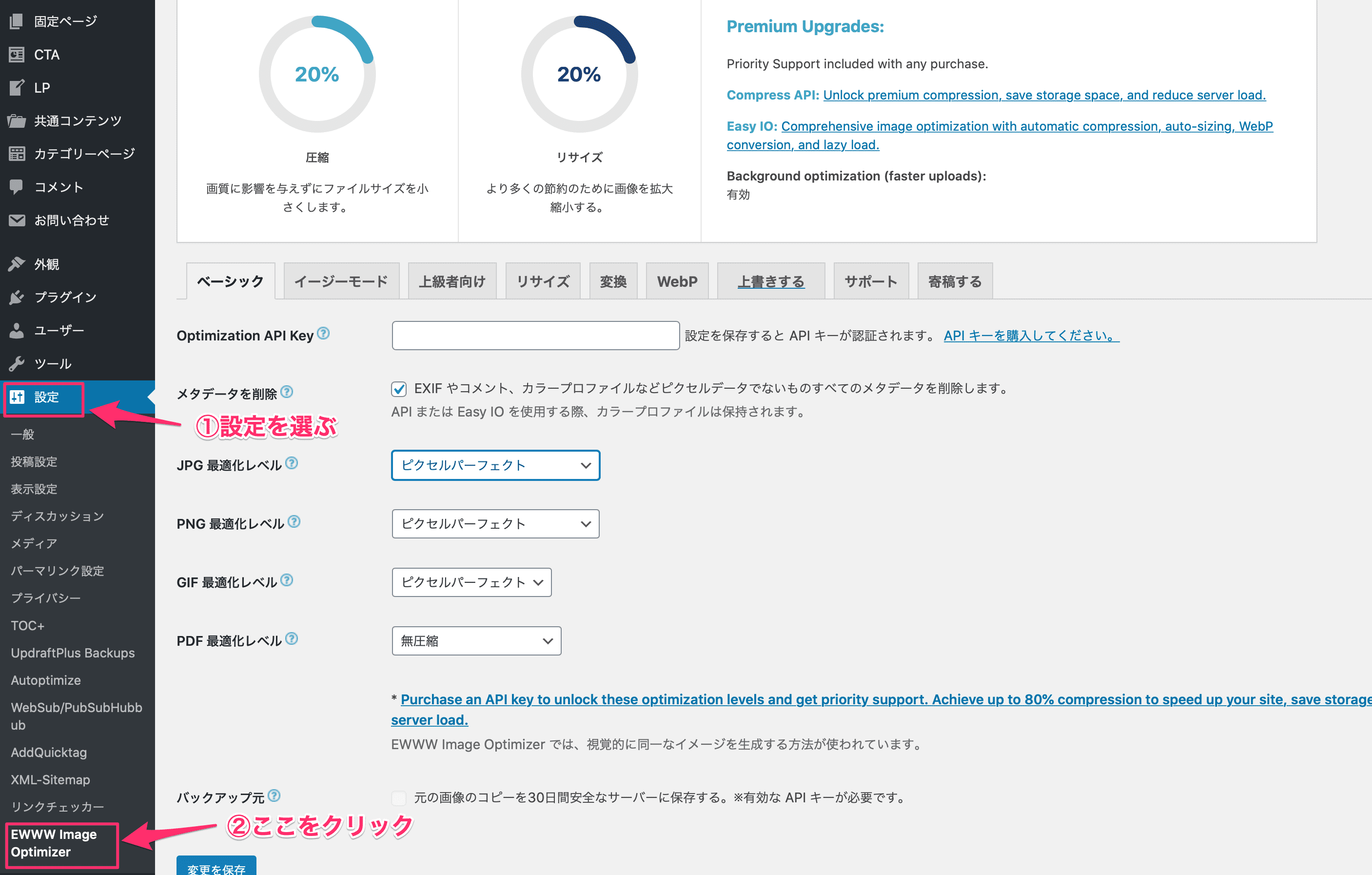Click the コメント speech bubble icon
1372x875 pixels.
pos(17,187)
